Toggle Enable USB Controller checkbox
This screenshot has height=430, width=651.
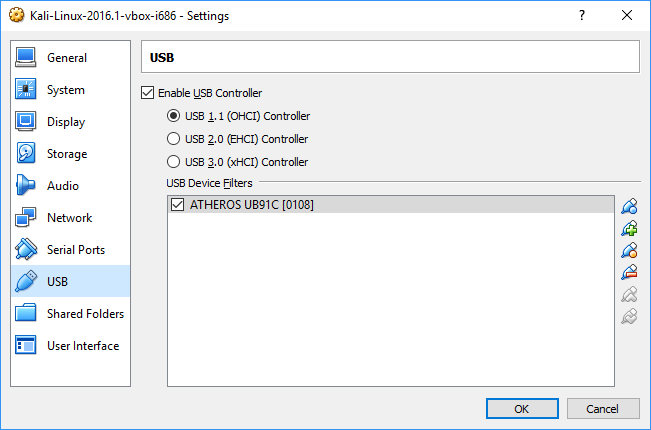tap(147, 93)
